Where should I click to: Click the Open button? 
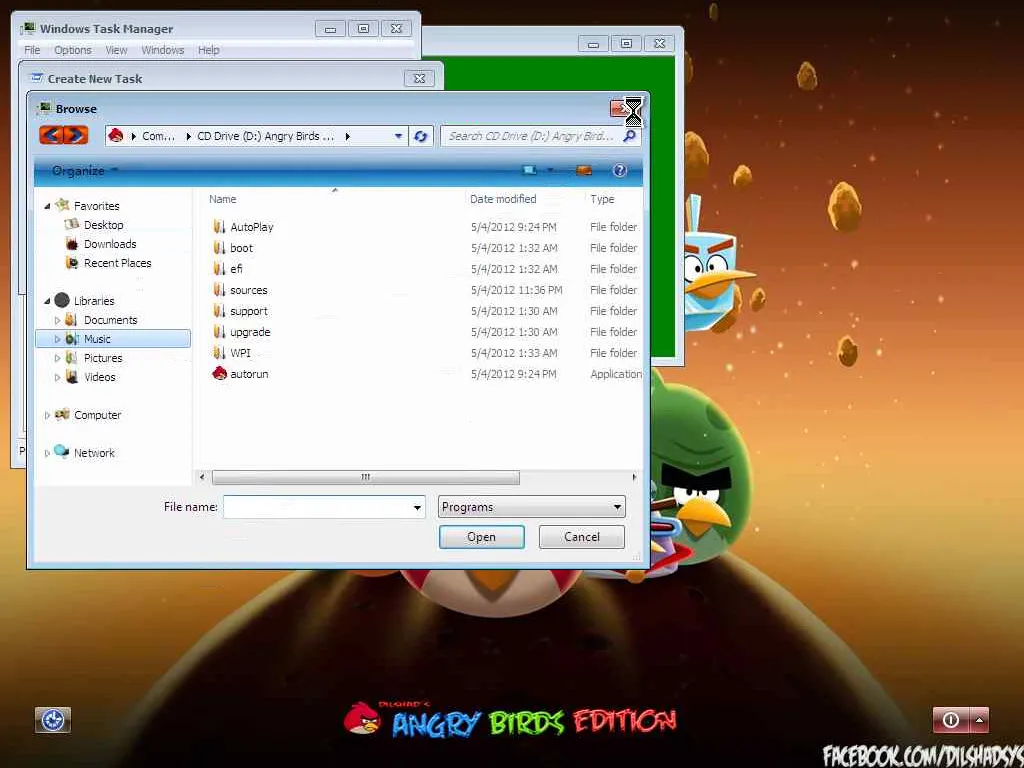click(x=481, y=537)
